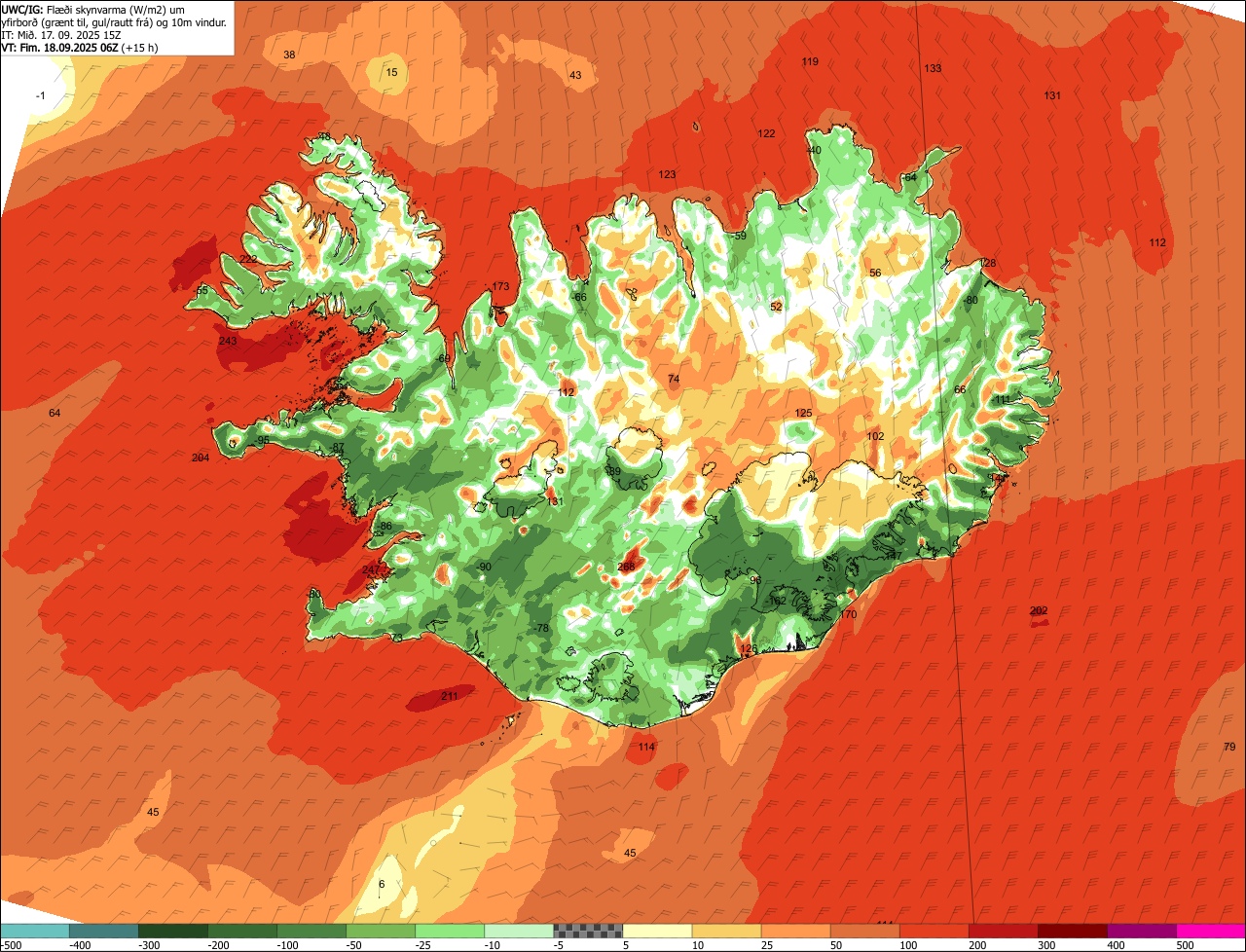Click the gray checkered swatch between -5 and 5
The image size is (1246, 952).
tap(588, 931)
